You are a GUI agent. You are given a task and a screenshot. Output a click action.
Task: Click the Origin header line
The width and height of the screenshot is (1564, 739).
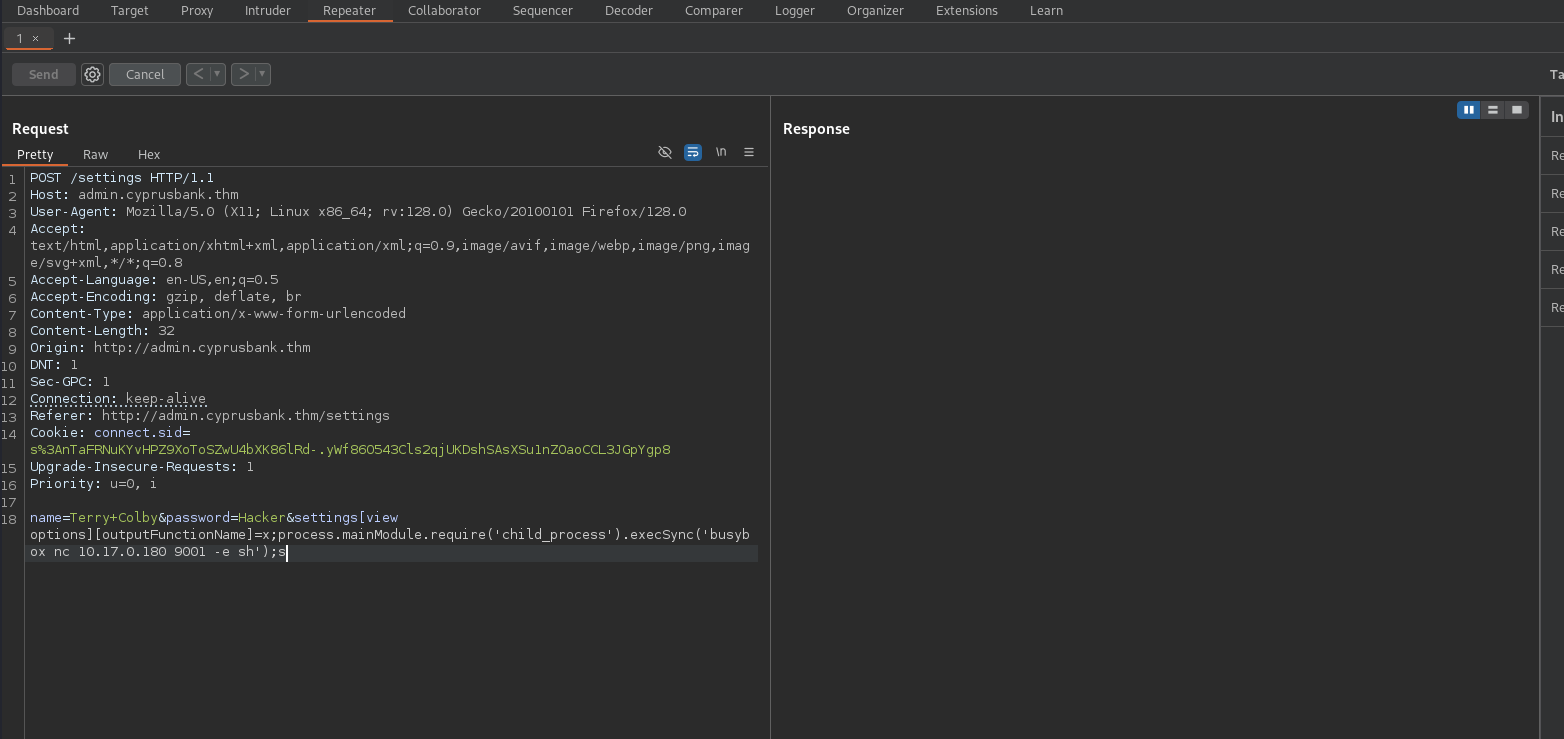[x=170, y=348]
